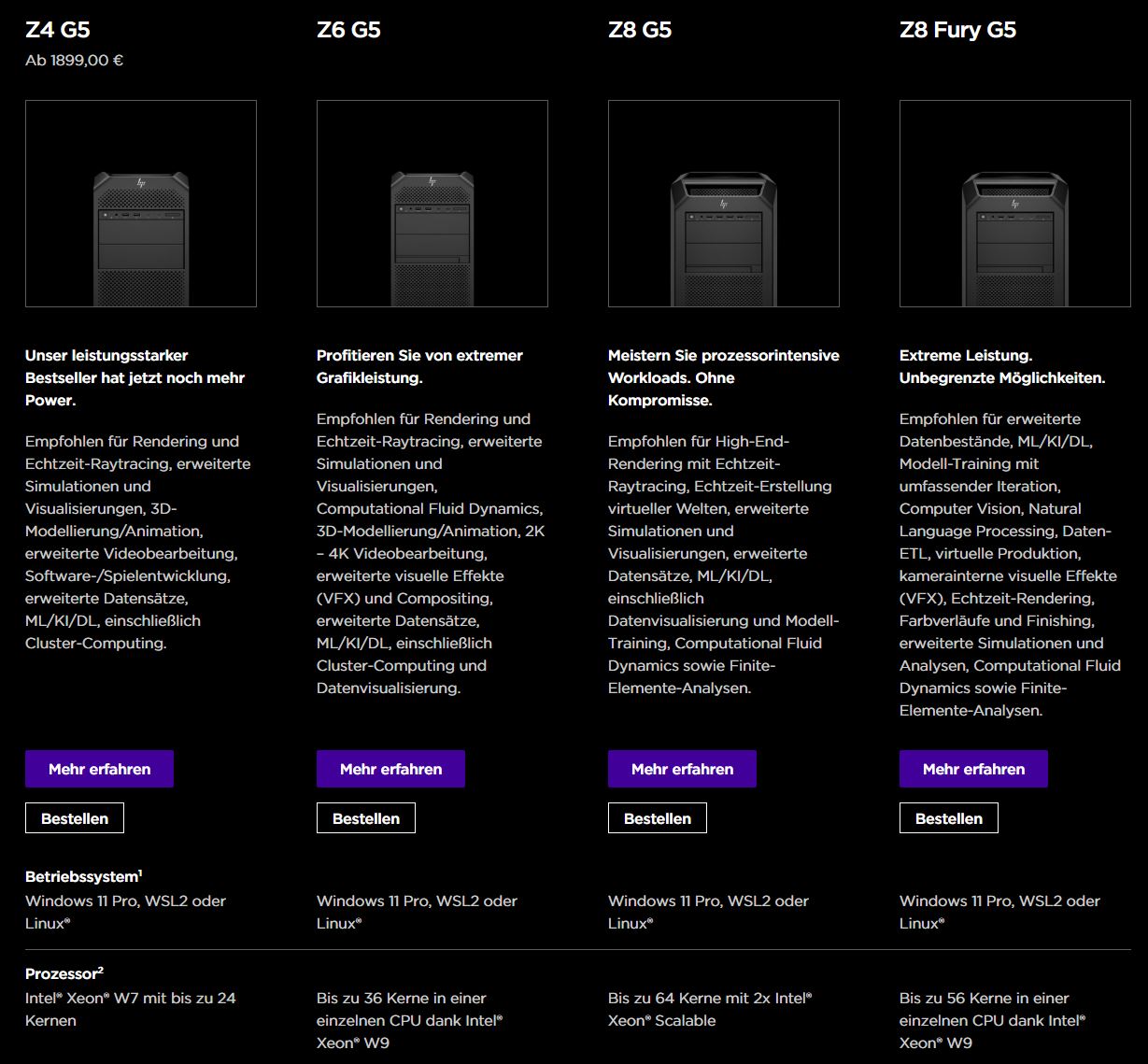Select the Z6 G5 workstation image
Image resolution: width=1148 pixels, height=1064 pixels.
[x=432, y=204]
